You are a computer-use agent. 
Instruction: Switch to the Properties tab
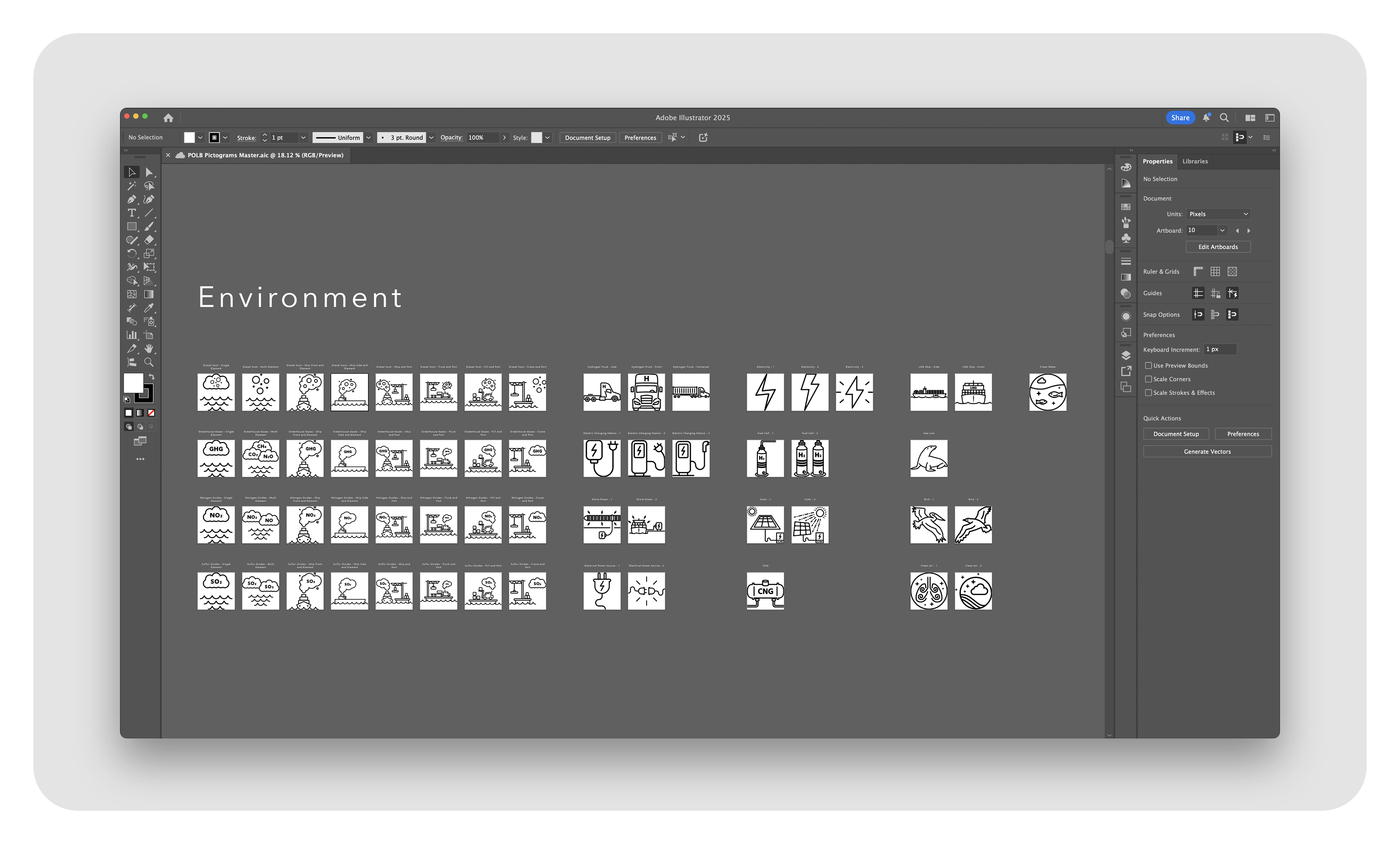pos(1158,161)
